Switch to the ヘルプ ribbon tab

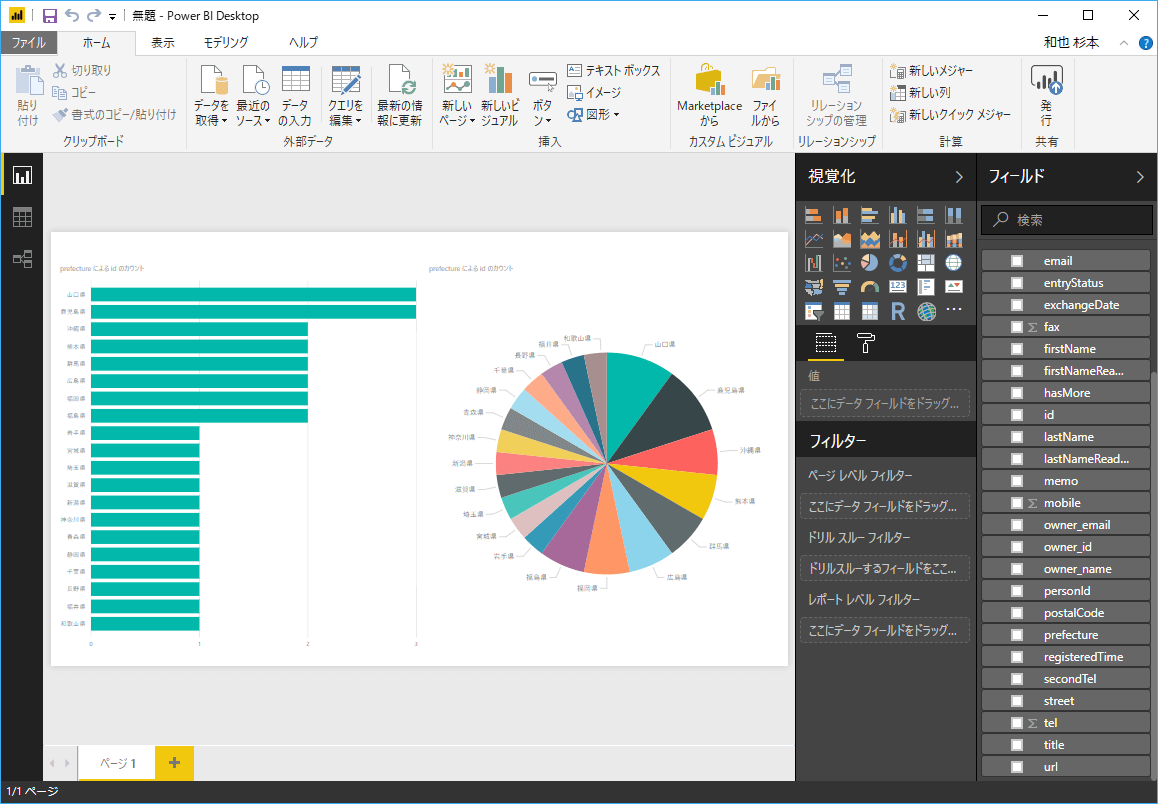[304, 43]
